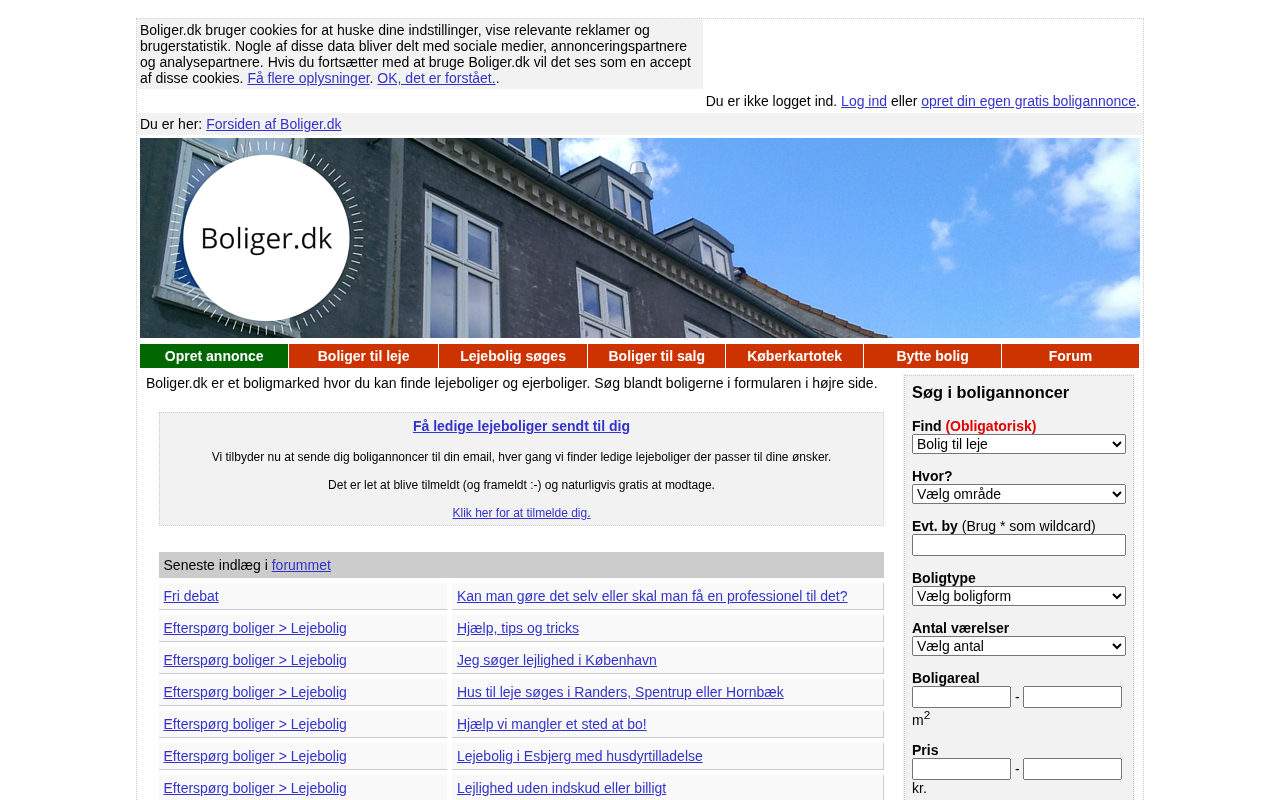The width and height of the screenshot is (1280, 800).
Task: Click the '(Obligatorisk)' red label
Action: pos(991,426)
